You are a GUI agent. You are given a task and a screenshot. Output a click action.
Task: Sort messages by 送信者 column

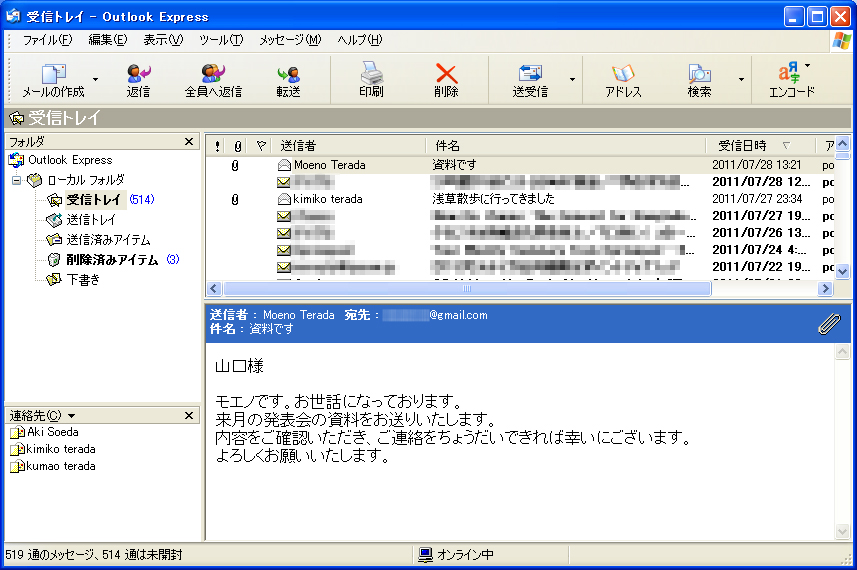point(350,146)
